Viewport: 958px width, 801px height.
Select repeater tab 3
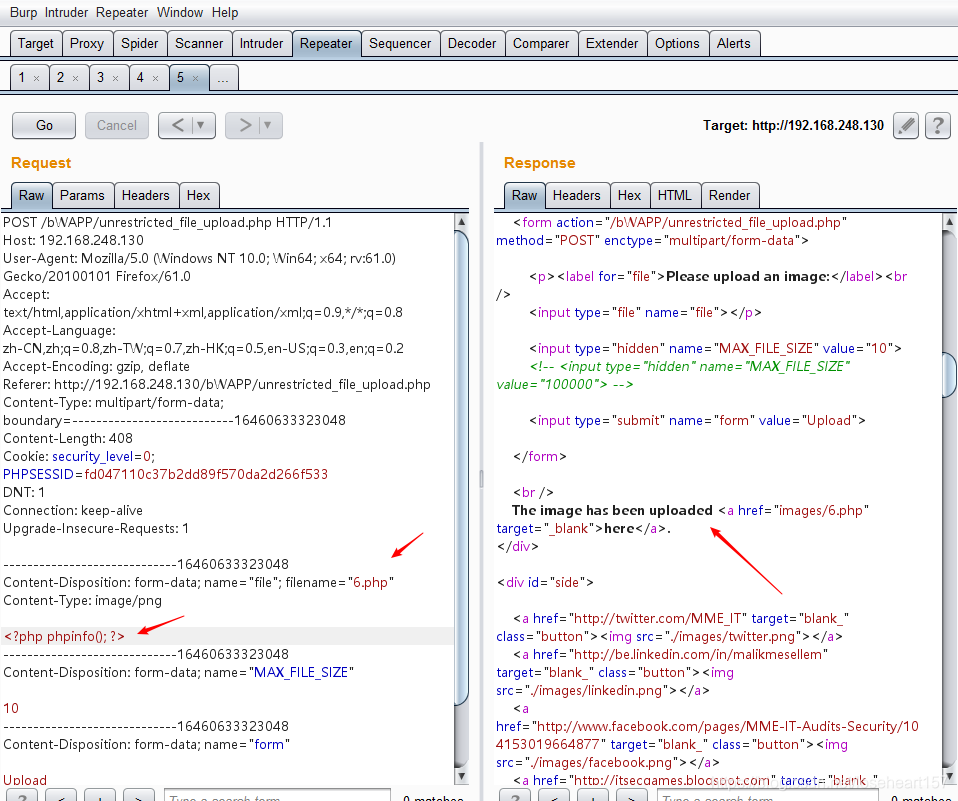coord(101,78)
